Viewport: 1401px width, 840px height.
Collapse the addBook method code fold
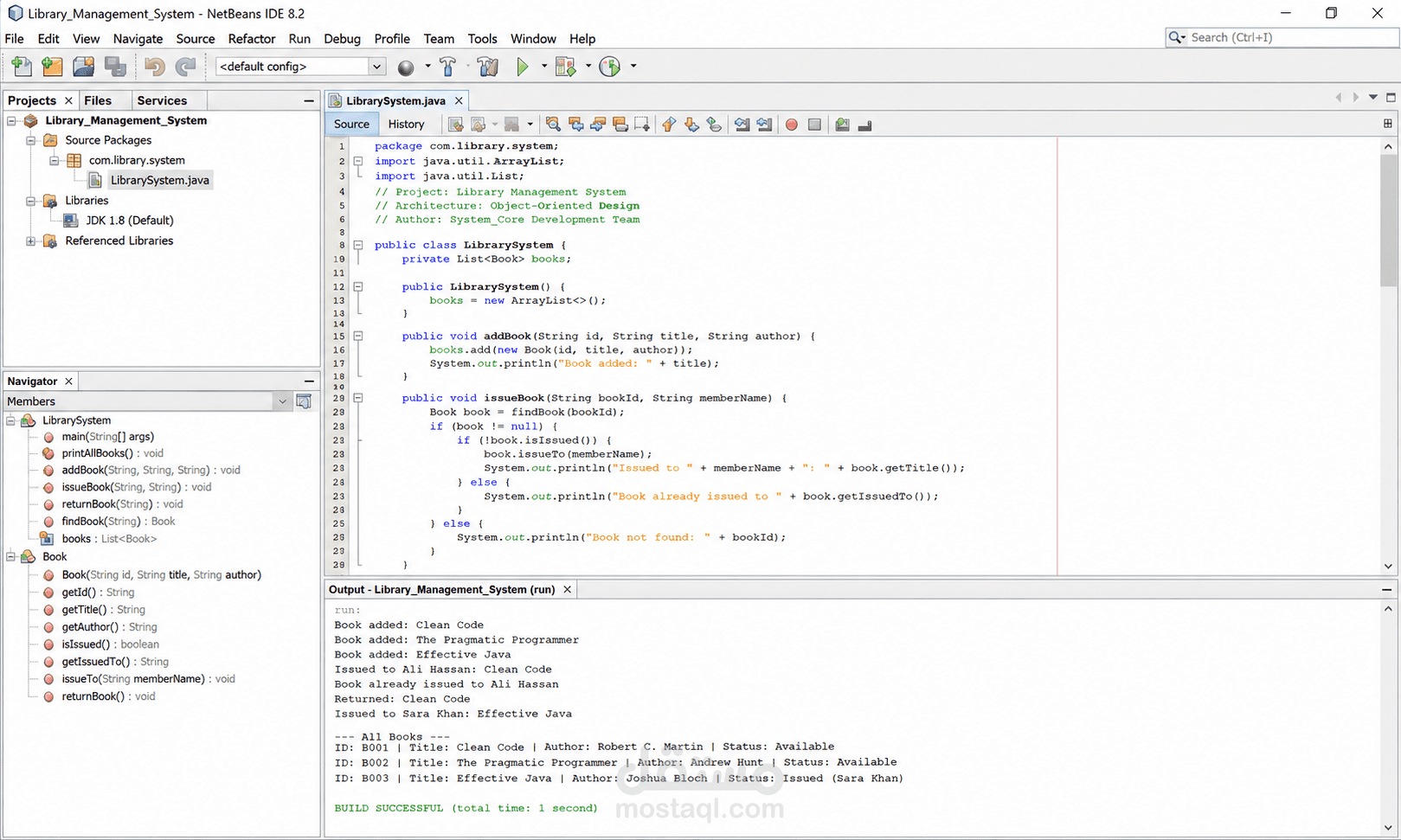point(358,336)
